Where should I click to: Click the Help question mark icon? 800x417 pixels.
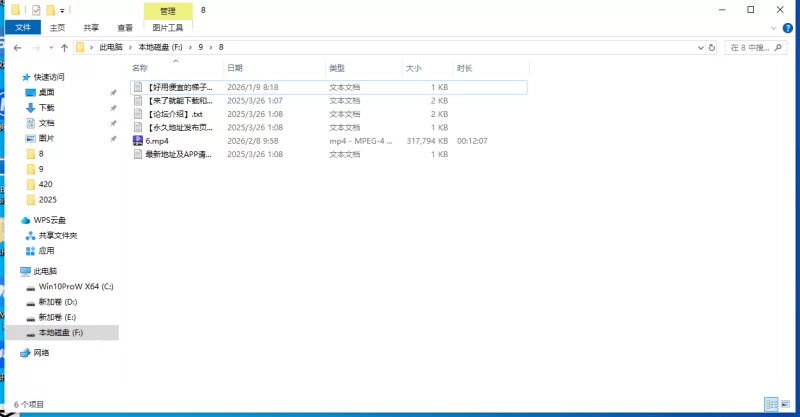click(789, 28)
